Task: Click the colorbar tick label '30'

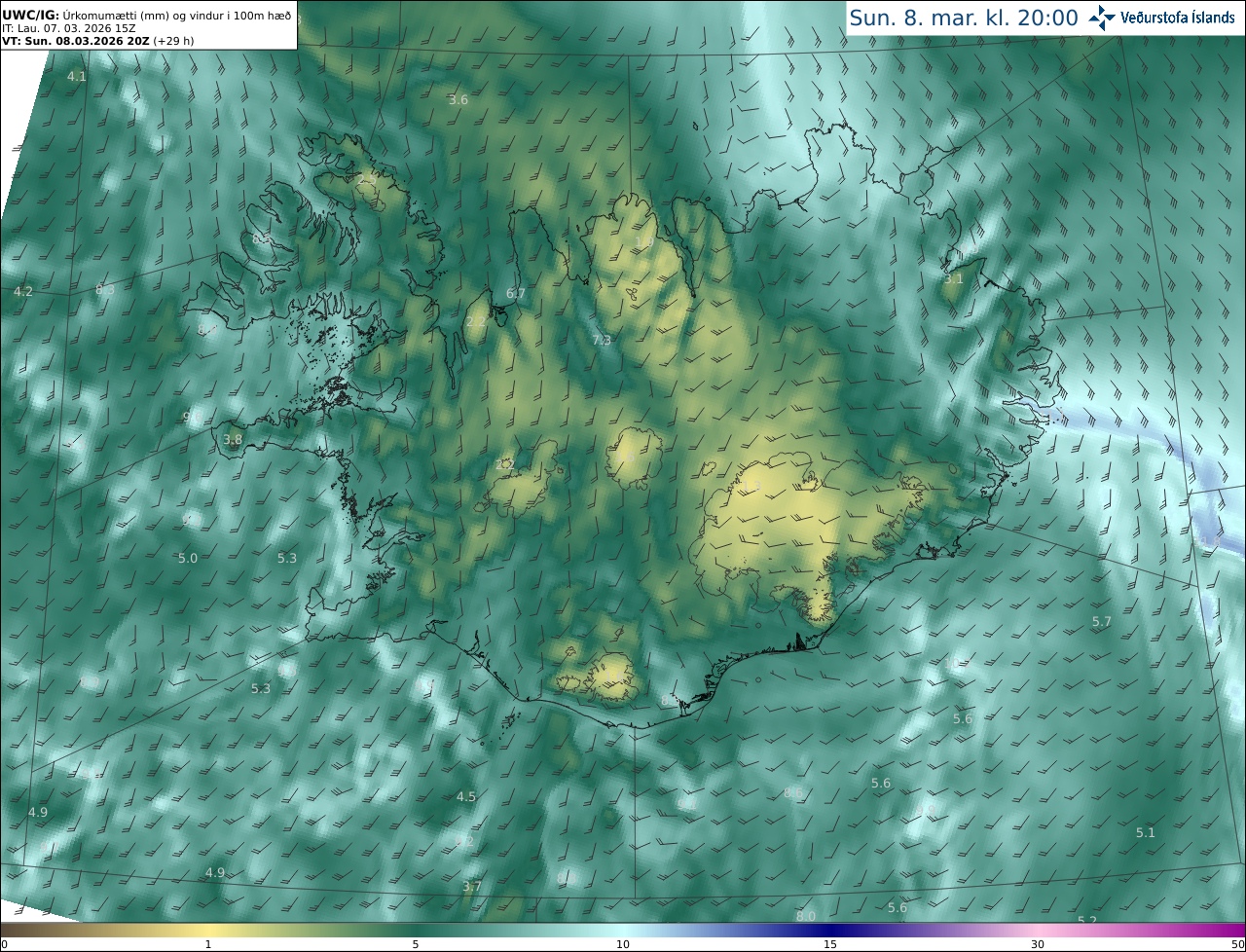Action: tap(1038, 944)
